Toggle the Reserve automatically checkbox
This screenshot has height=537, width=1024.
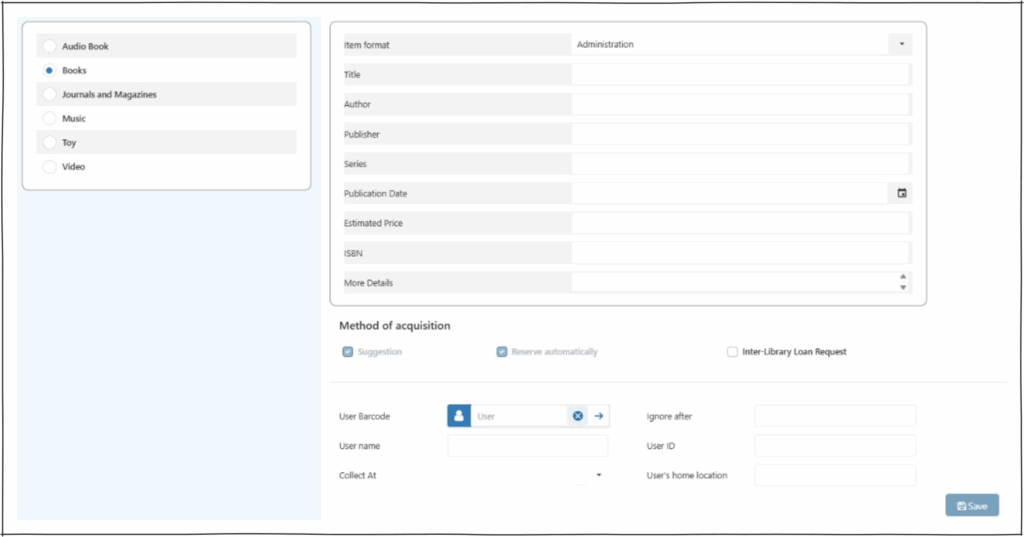tap(502, 352)
